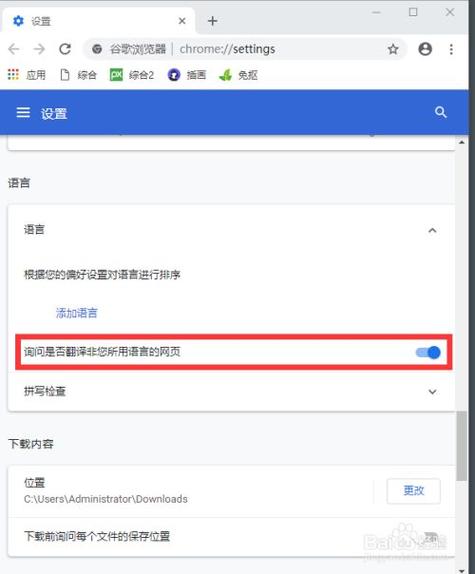The height and width of the screenshot is (574, 475).
Task: Open the 应用 apps grid shortcut
Action: 27,75
